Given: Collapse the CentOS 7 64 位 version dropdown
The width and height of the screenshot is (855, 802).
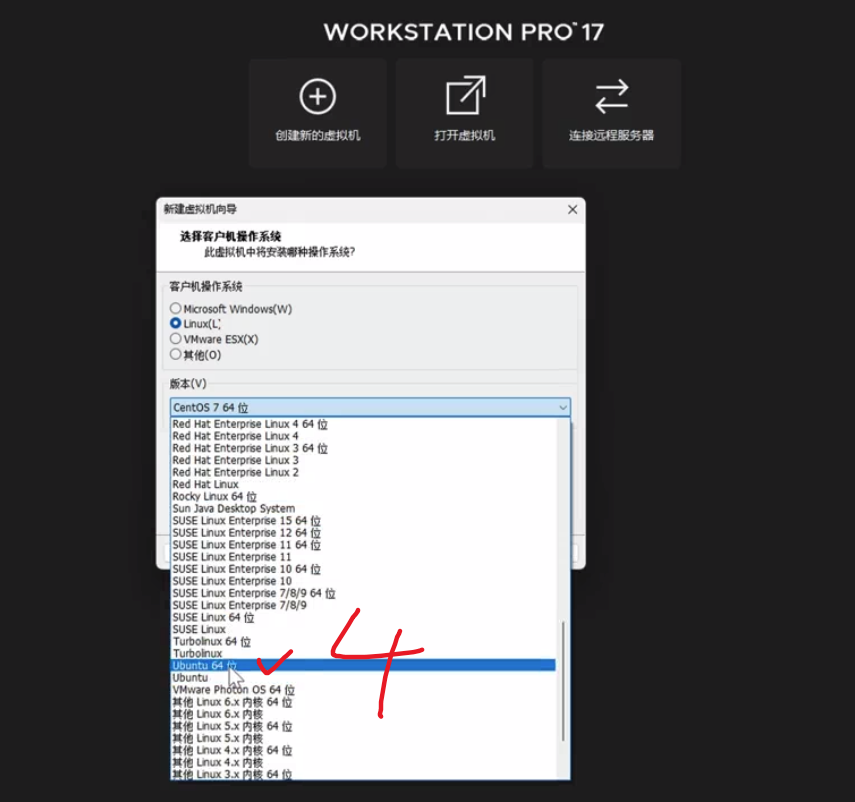Looking at the screenshot, I should click(563, 408).
